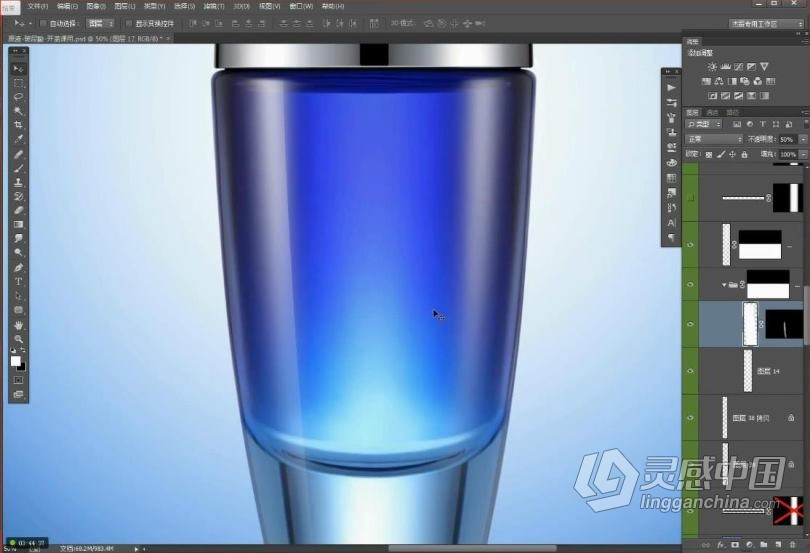Select the Eyedropper tool

tap(18, 139)
